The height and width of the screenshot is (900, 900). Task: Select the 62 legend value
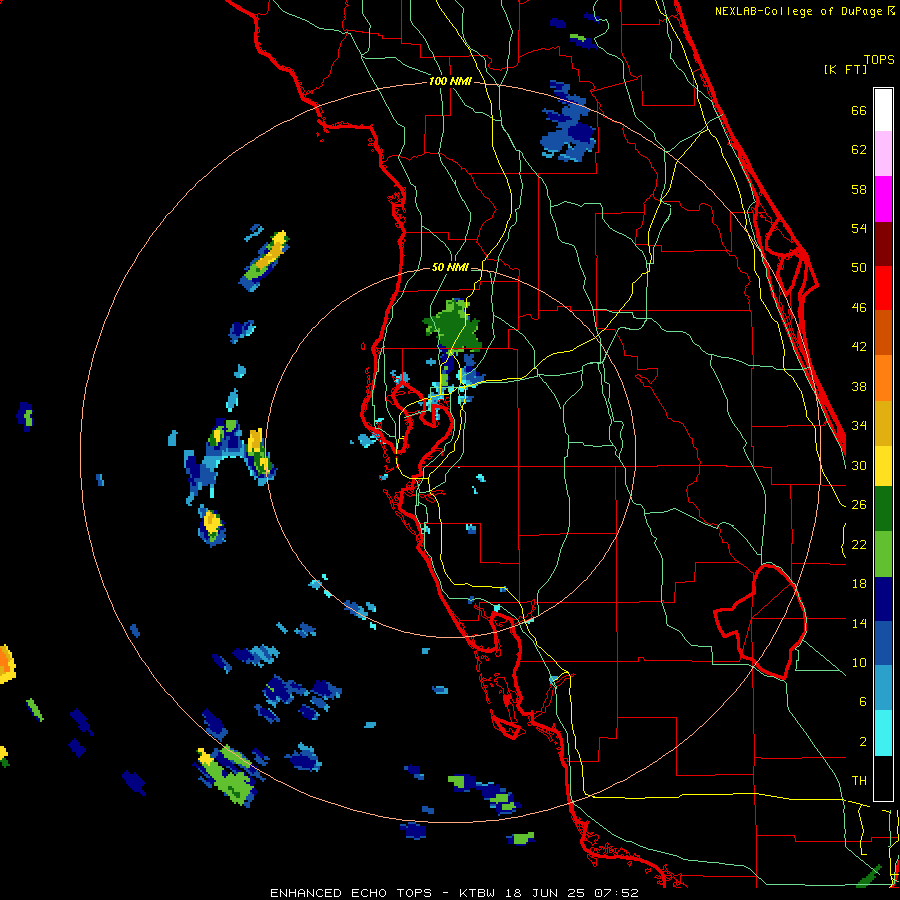[859, 150]
